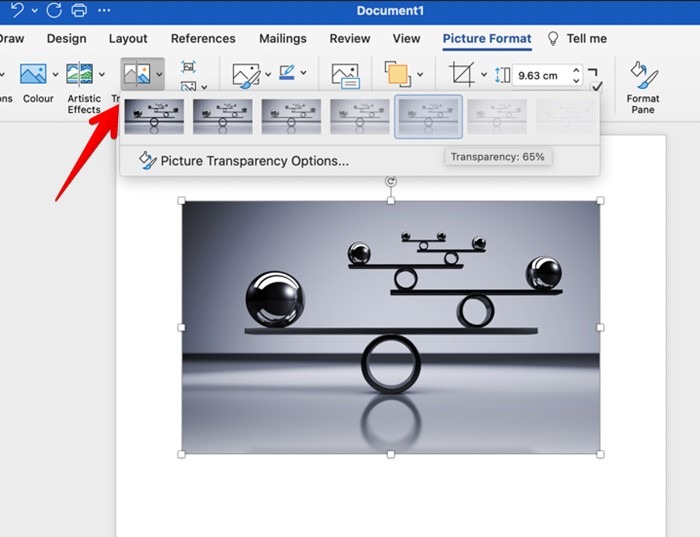Click the shape height icon beside 9.63 cm
Image resolution: width=700 pixels, height=537 pixels.
[x=502, y=75]
